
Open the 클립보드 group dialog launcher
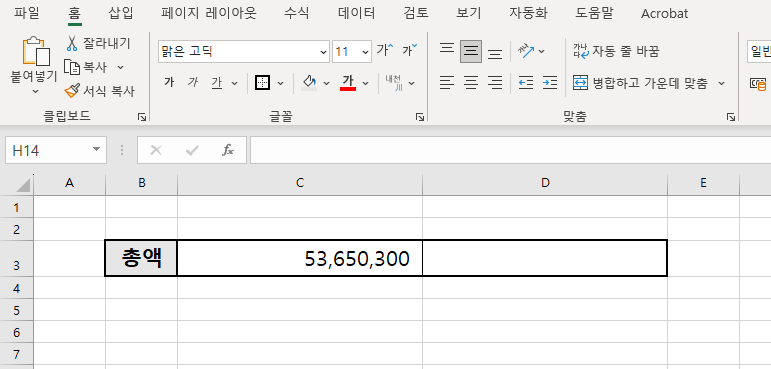[142, 117]
